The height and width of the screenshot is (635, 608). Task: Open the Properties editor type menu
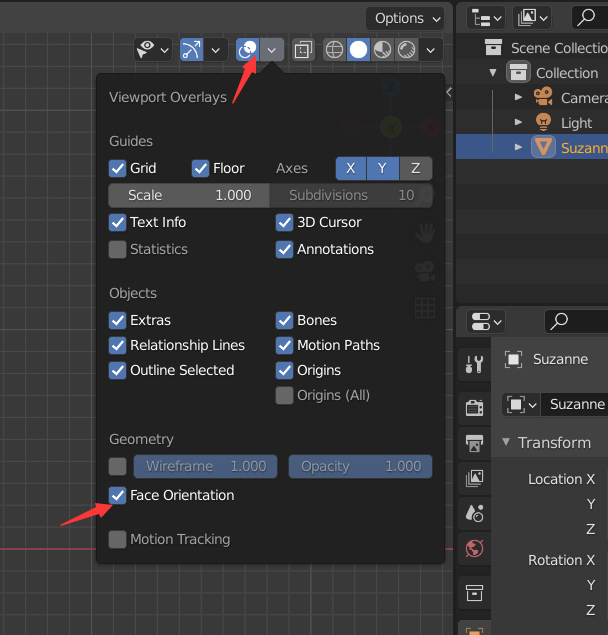[x=486, y=322]
